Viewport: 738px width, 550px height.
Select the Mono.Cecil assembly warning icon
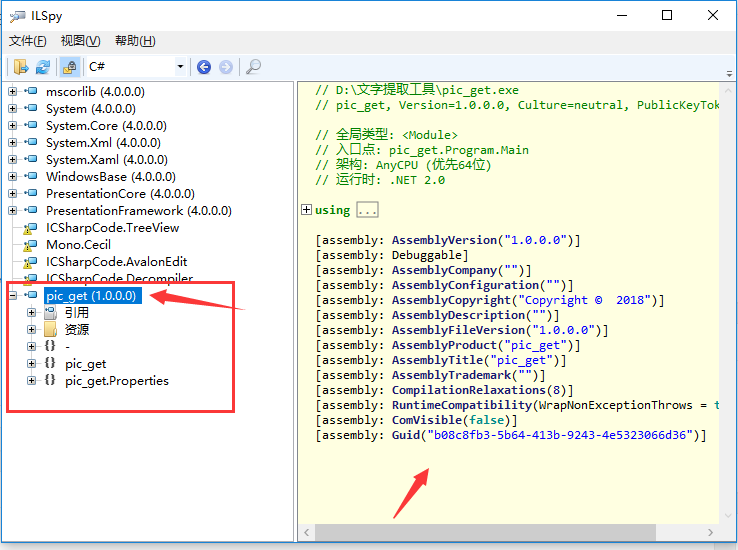click(x=30, y=245)
